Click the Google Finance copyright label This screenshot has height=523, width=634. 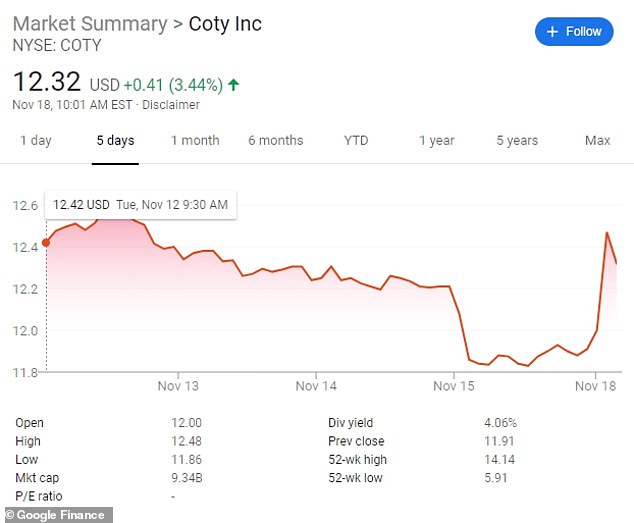(56, 515)
